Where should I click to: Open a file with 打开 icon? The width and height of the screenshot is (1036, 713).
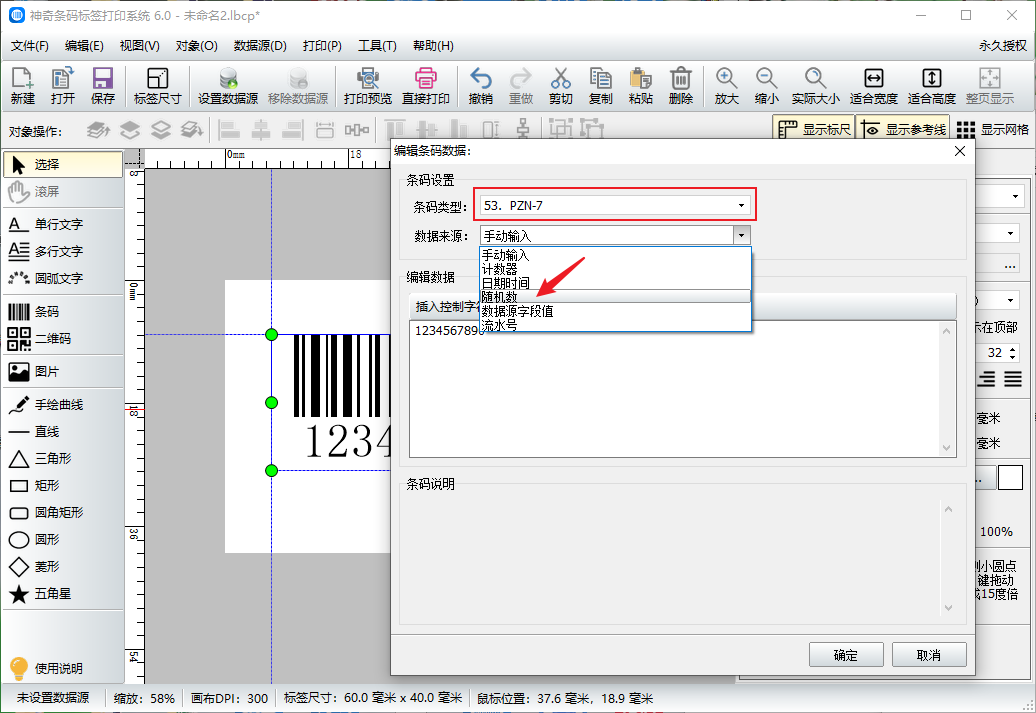point(63,86)
